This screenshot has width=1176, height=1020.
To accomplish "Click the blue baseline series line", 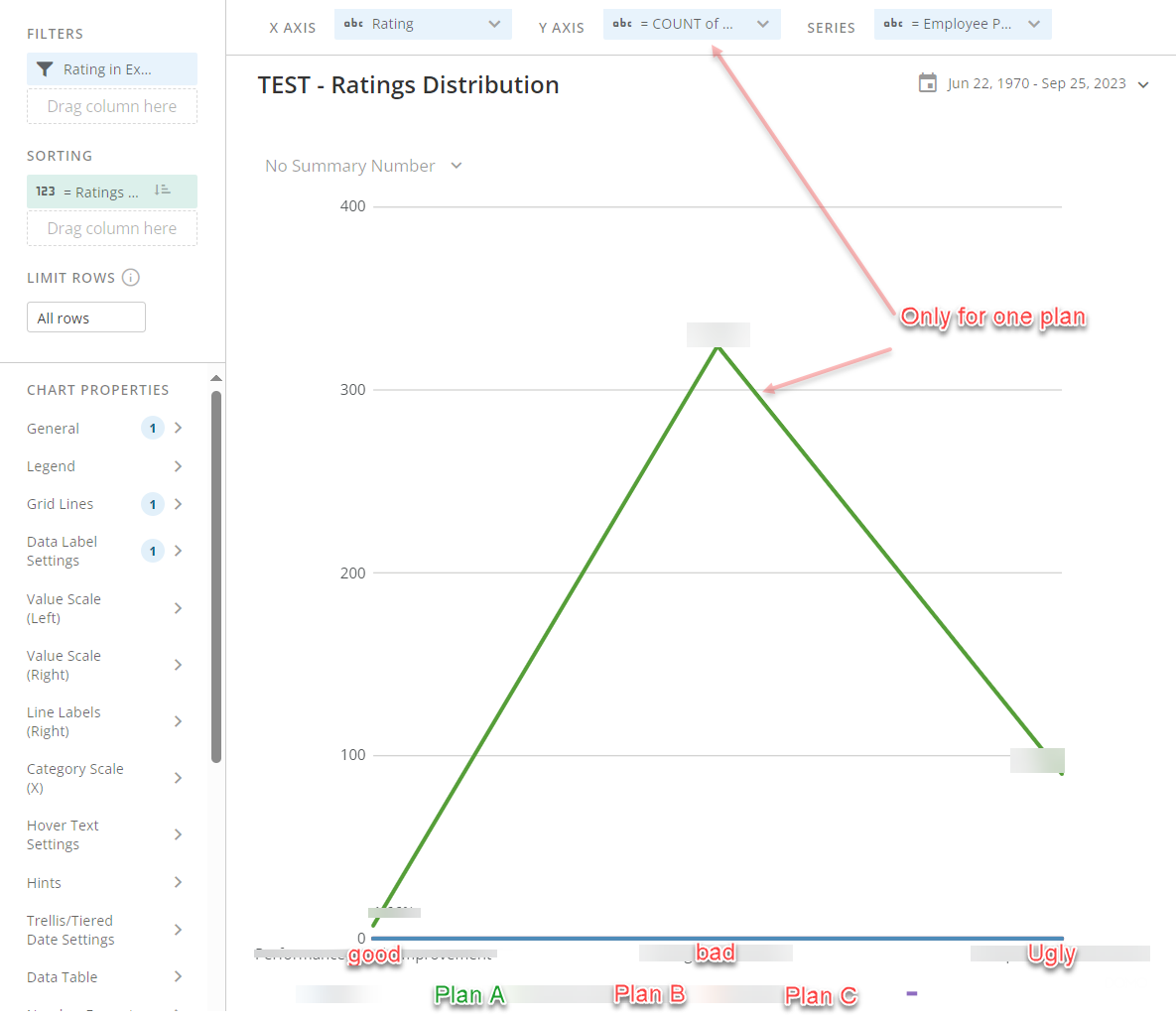I will click(717, 939).
